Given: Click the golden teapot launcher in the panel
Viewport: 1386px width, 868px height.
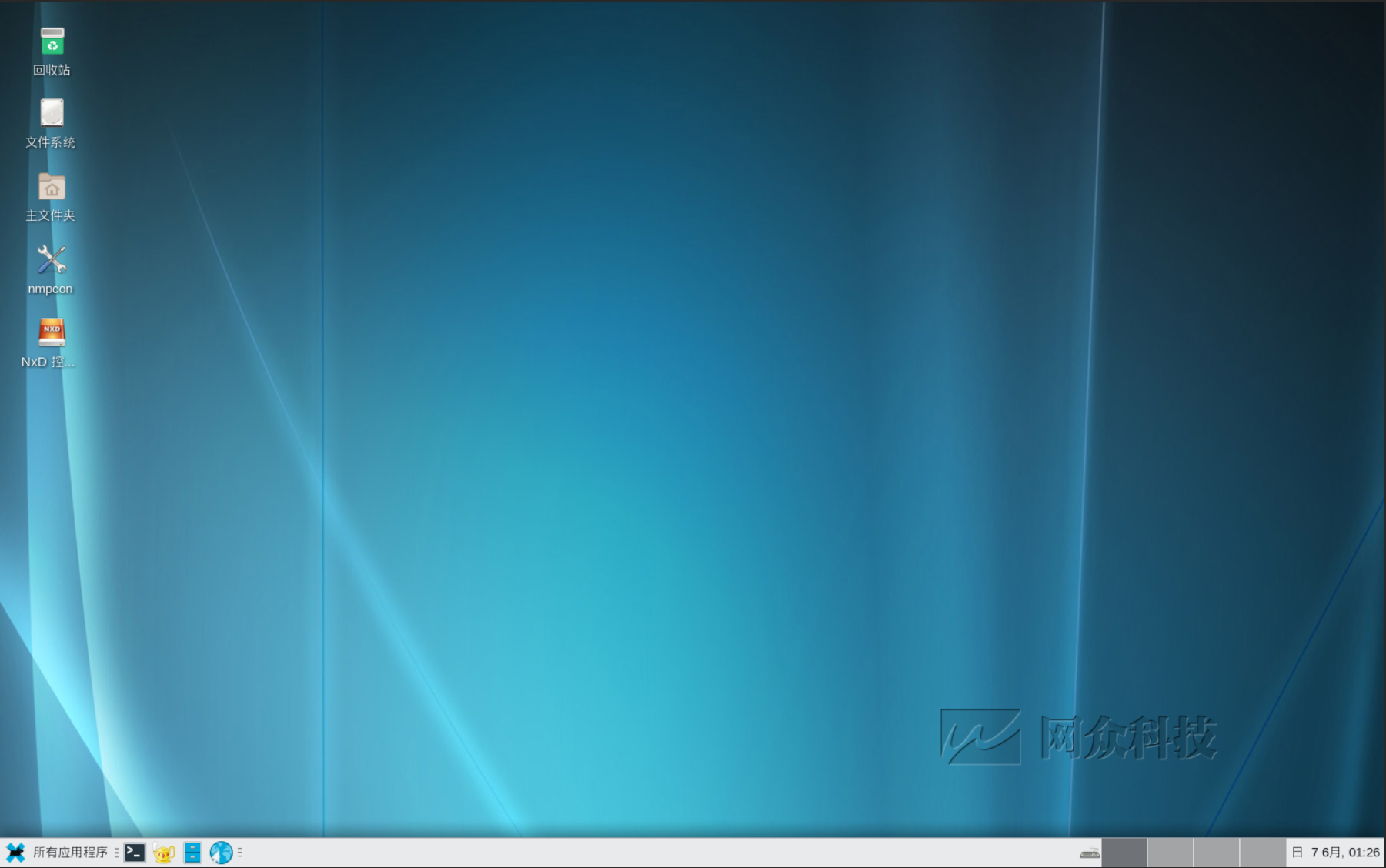Looking at the screenshot, I should pyautogui.click(x=164, y=853).
